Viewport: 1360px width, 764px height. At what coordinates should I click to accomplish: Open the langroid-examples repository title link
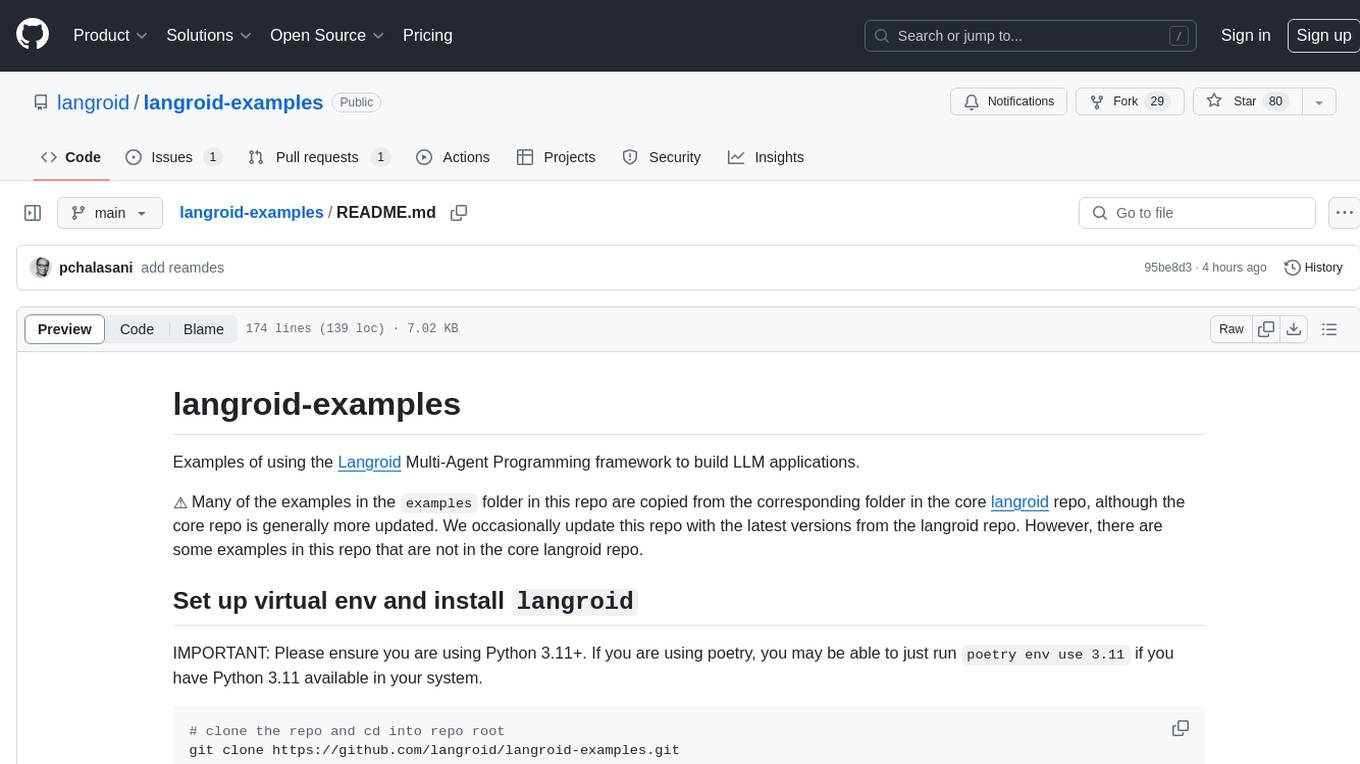coord(233,102)
